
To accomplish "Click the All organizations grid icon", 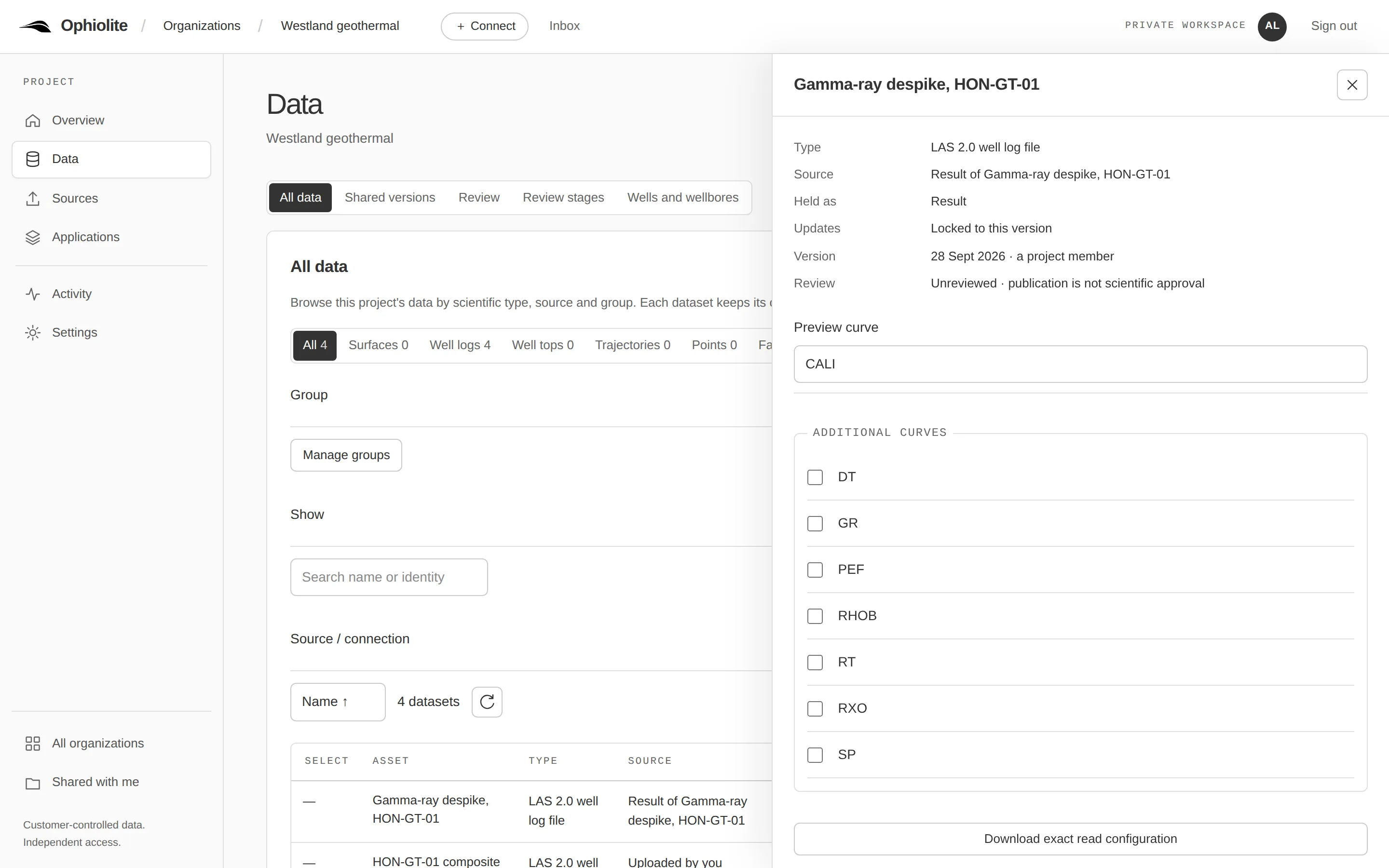I will (x=33, y=744).
